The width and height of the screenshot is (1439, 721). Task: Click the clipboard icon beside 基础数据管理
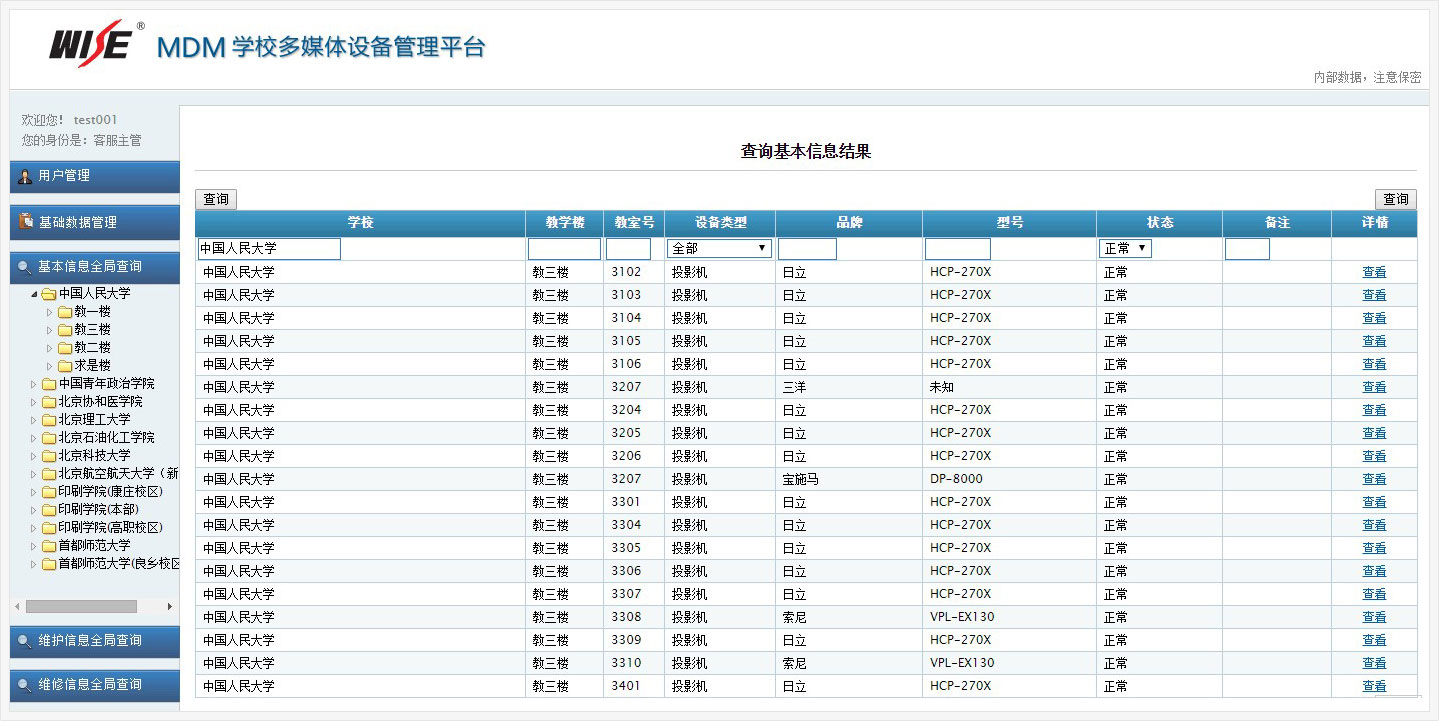[x=26, y=221]
